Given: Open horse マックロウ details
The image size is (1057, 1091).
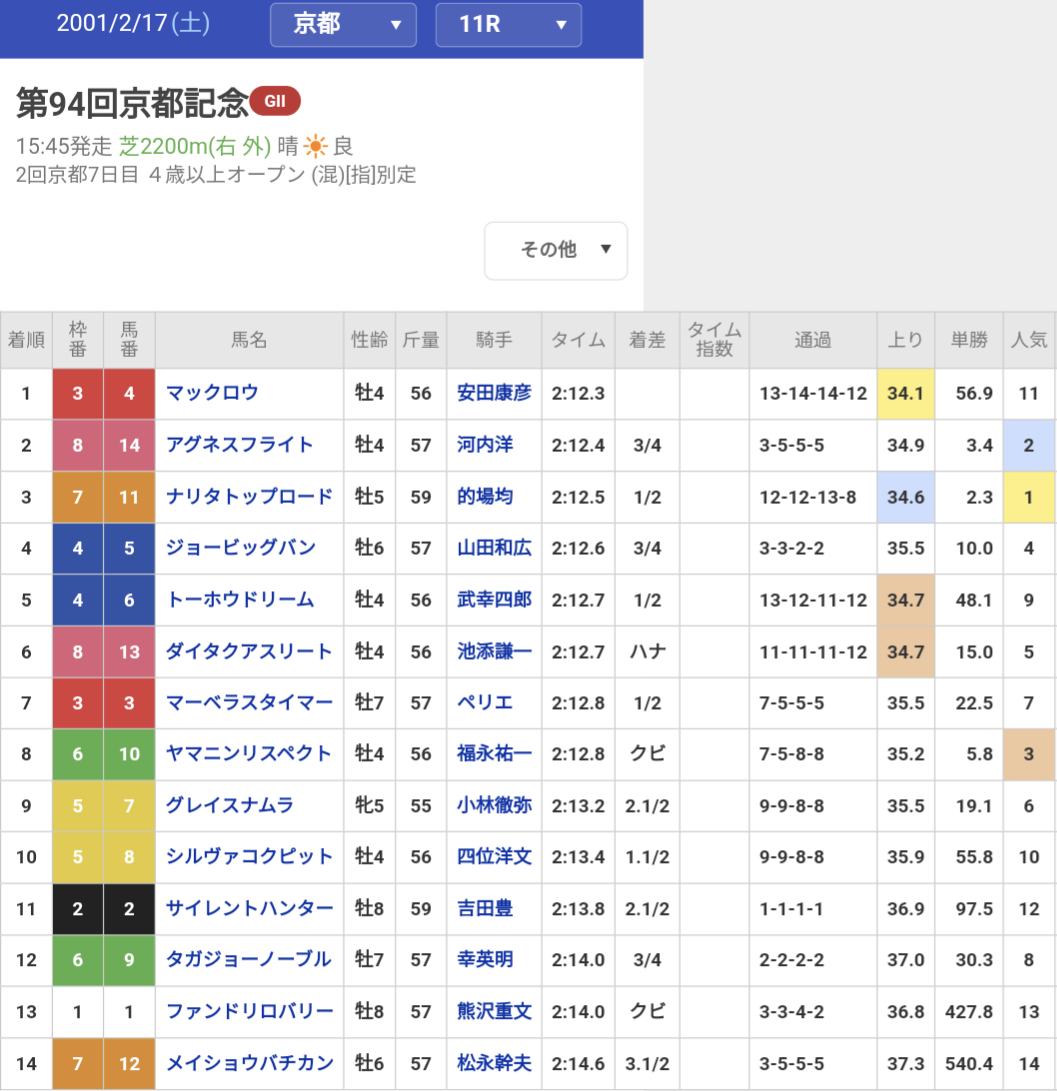Looking at the screenshot, I should click(212, 393).
